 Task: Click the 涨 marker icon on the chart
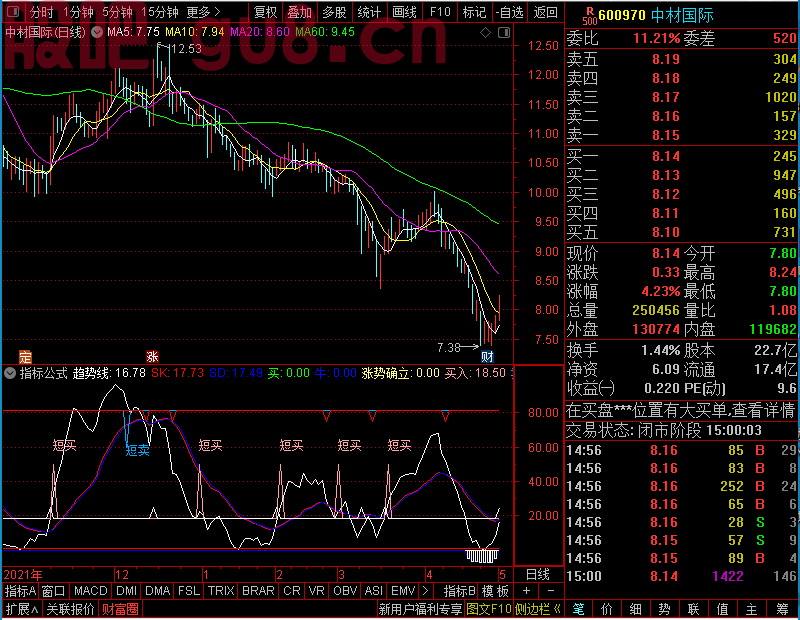(152, 357)
